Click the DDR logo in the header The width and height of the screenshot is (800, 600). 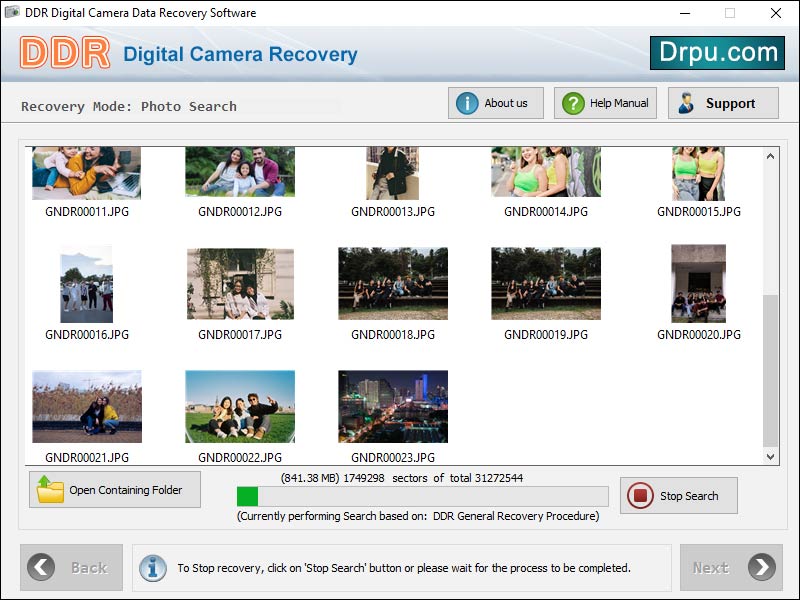[x=62, y=52]
